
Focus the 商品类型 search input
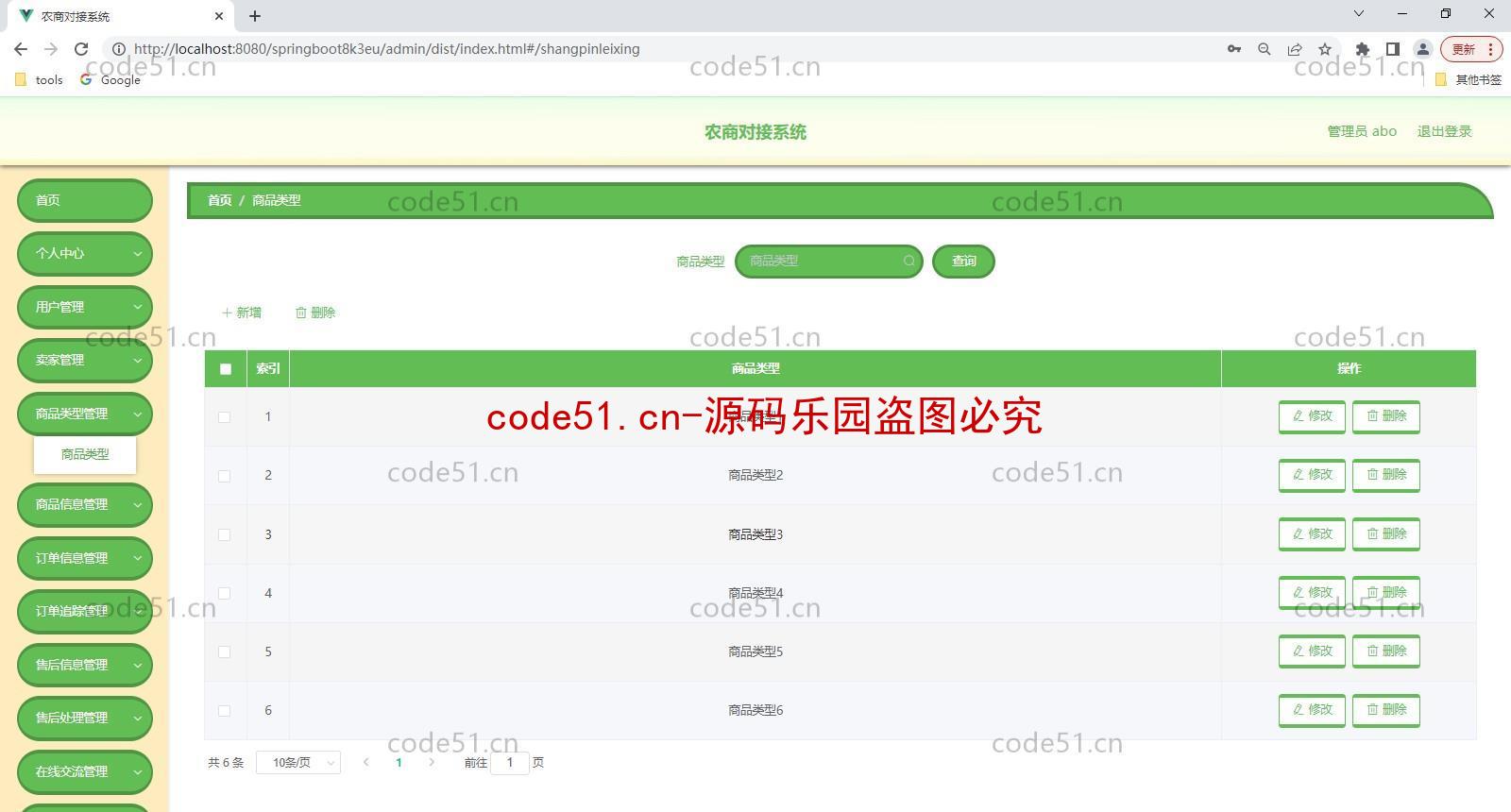pos(828,262)
